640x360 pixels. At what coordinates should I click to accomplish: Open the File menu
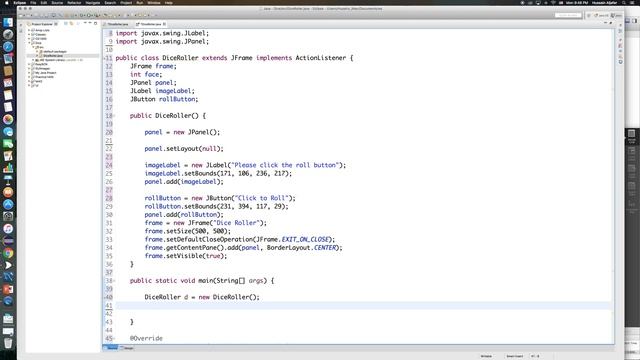point(33,3)
